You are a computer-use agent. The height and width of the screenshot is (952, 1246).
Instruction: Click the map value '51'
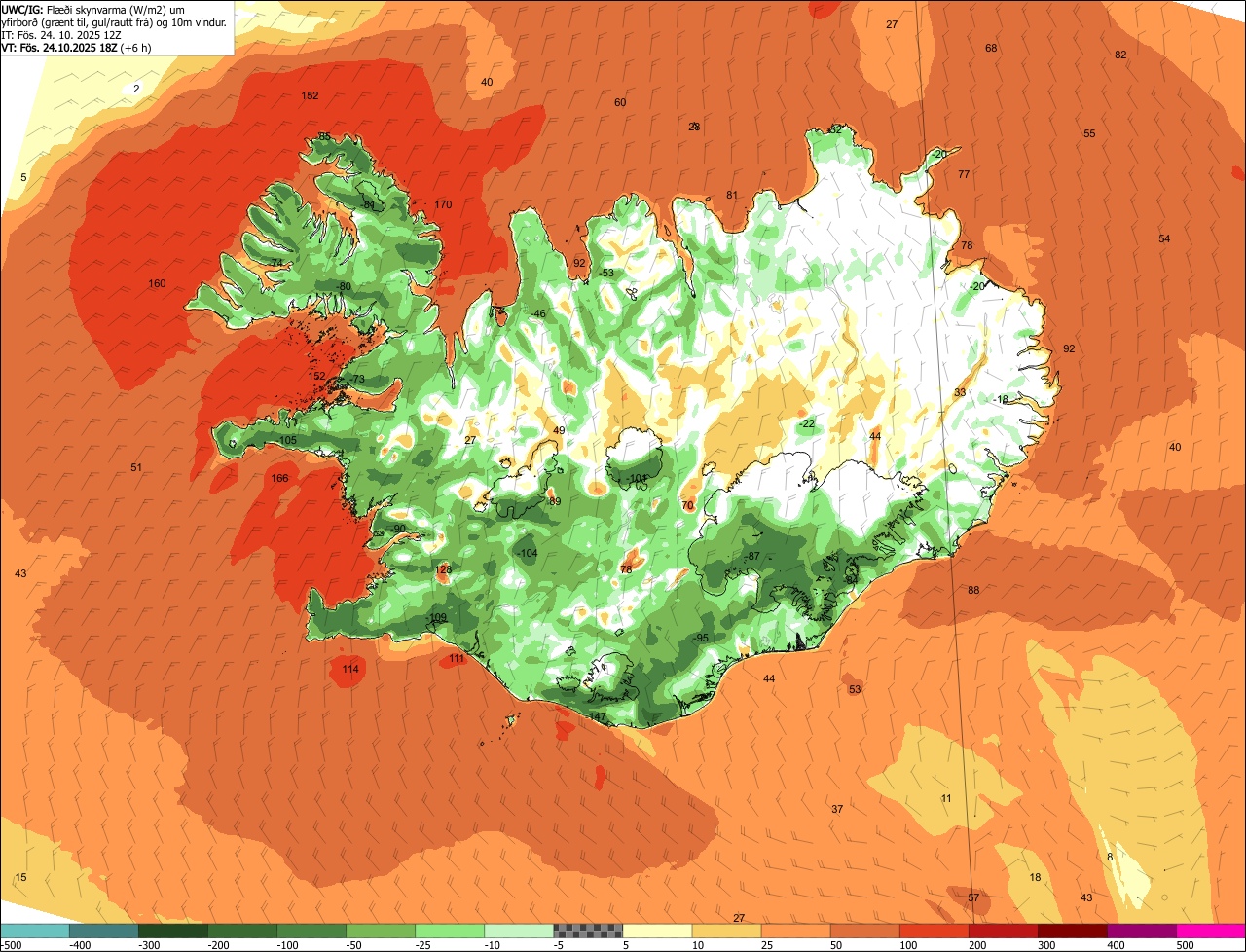click(x=136, y=468)
